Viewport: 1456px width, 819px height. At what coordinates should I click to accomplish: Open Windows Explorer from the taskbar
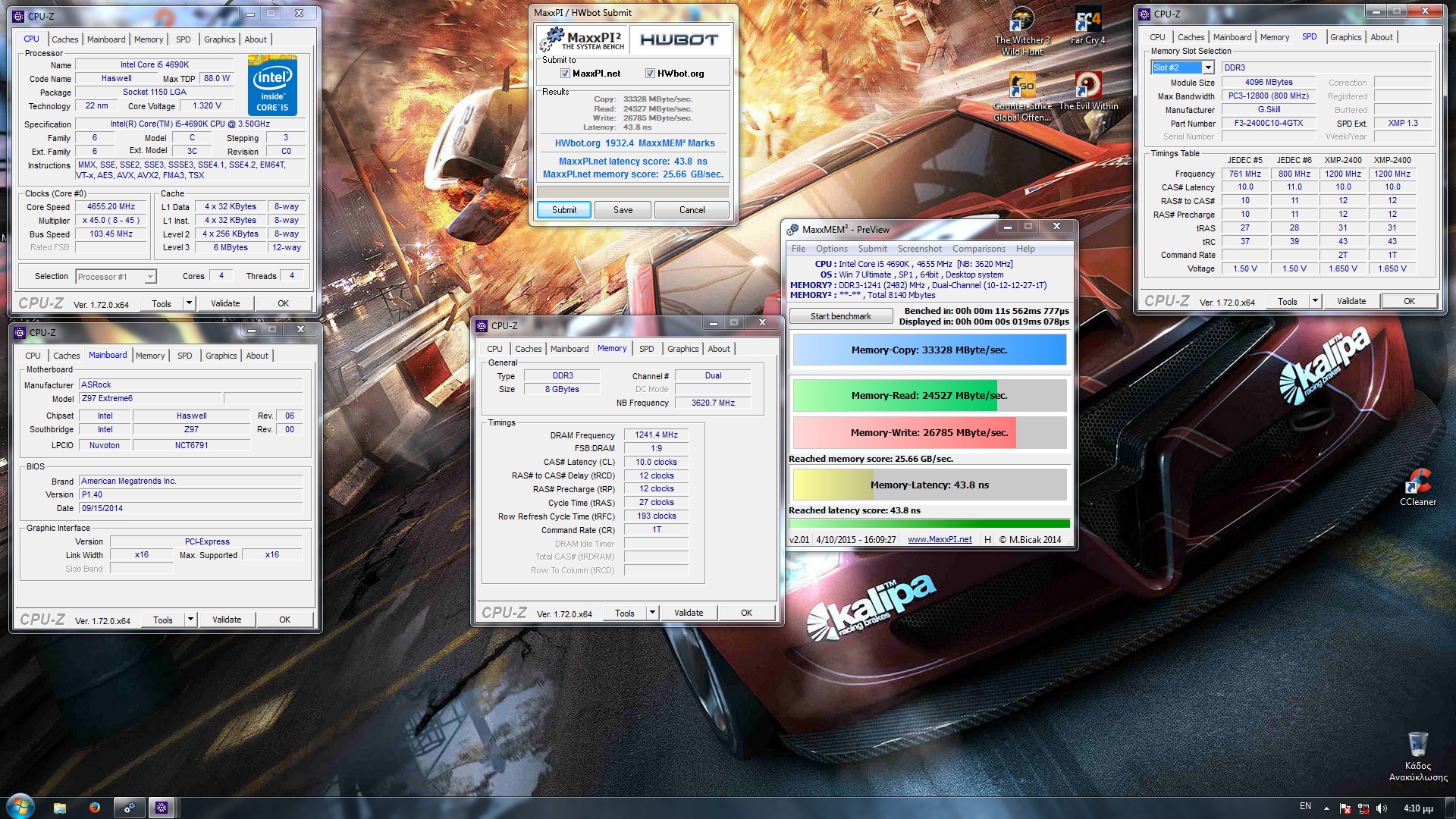60,808
